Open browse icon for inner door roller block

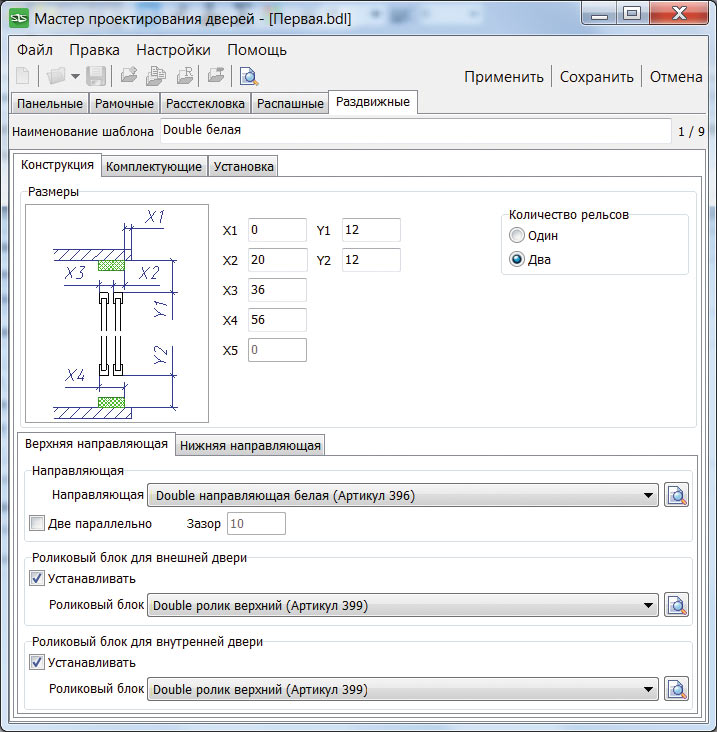(677, 689)
